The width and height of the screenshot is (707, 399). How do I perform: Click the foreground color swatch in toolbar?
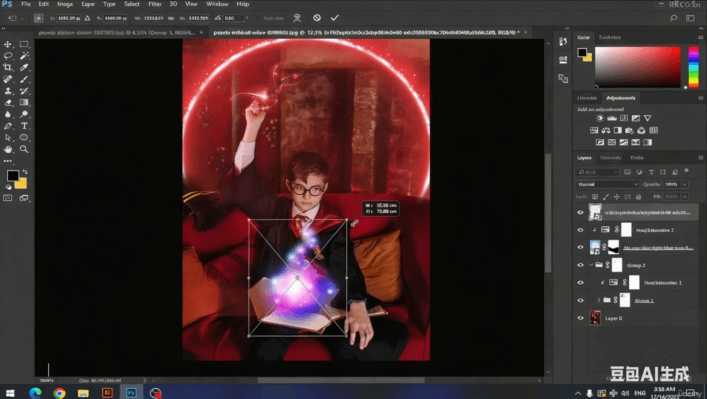click(13, 175)
